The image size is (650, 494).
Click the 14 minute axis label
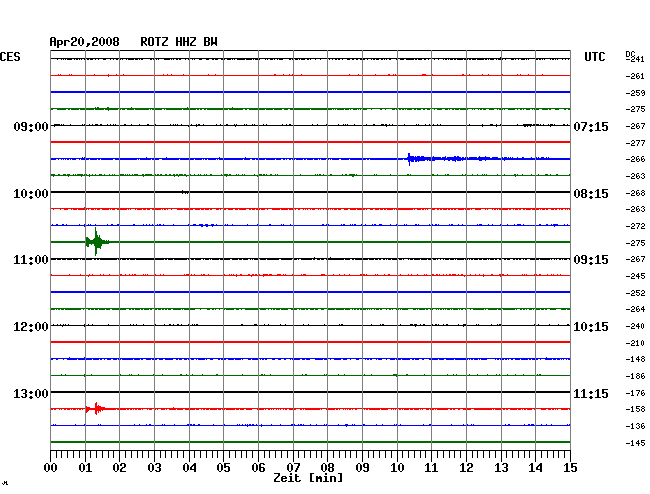[535, 468]
